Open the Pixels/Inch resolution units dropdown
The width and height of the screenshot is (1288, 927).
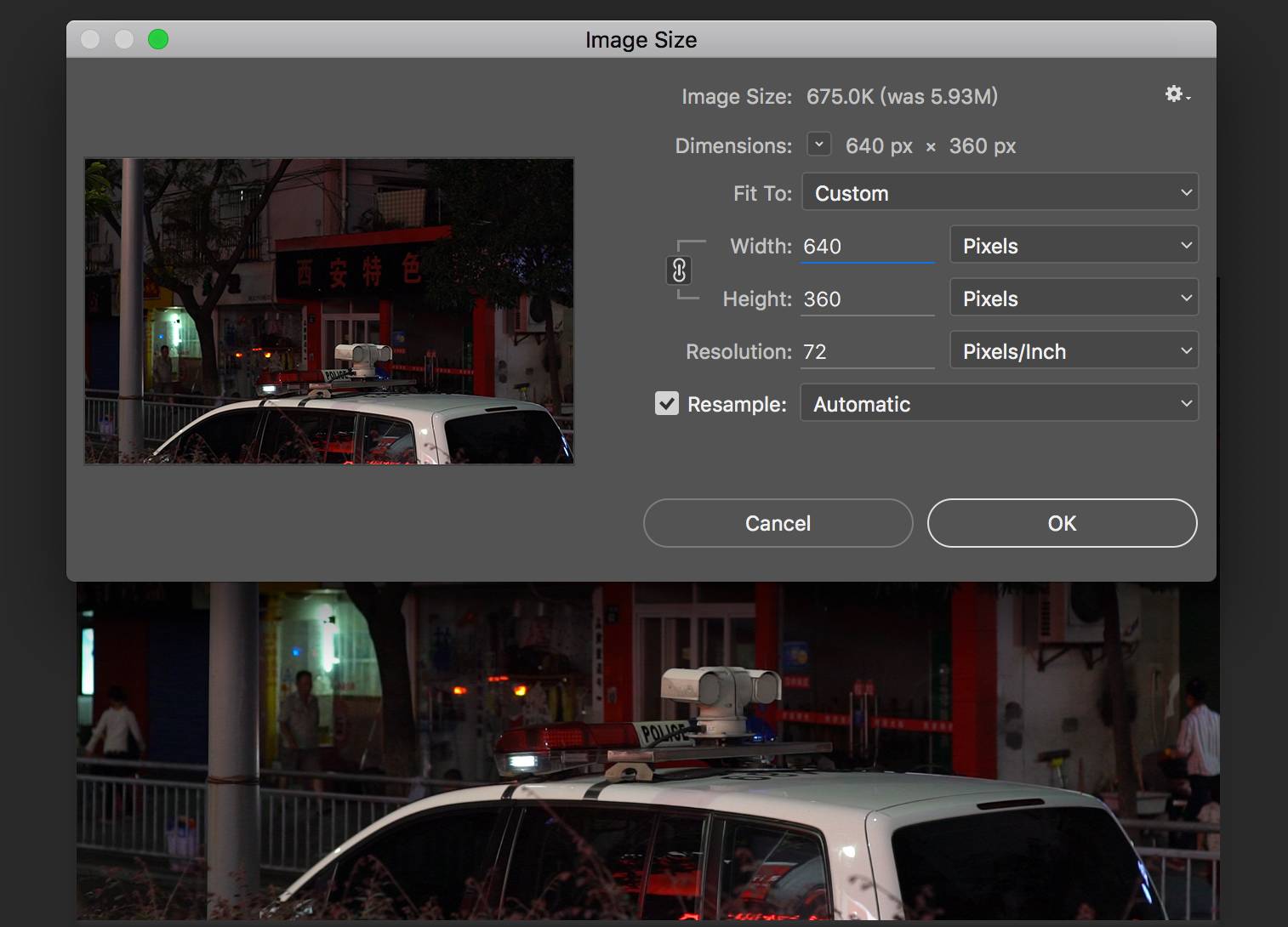point(1074,351)
